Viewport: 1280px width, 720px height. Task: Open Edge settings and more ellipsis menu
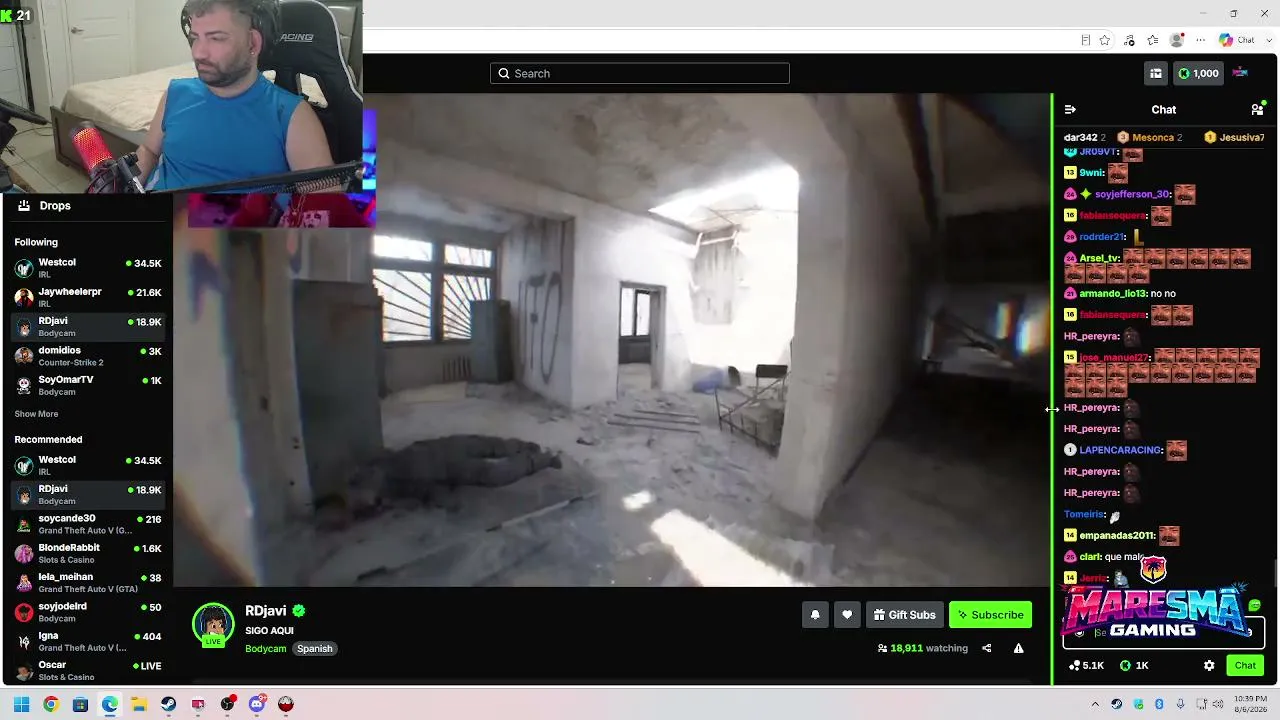1201,40
